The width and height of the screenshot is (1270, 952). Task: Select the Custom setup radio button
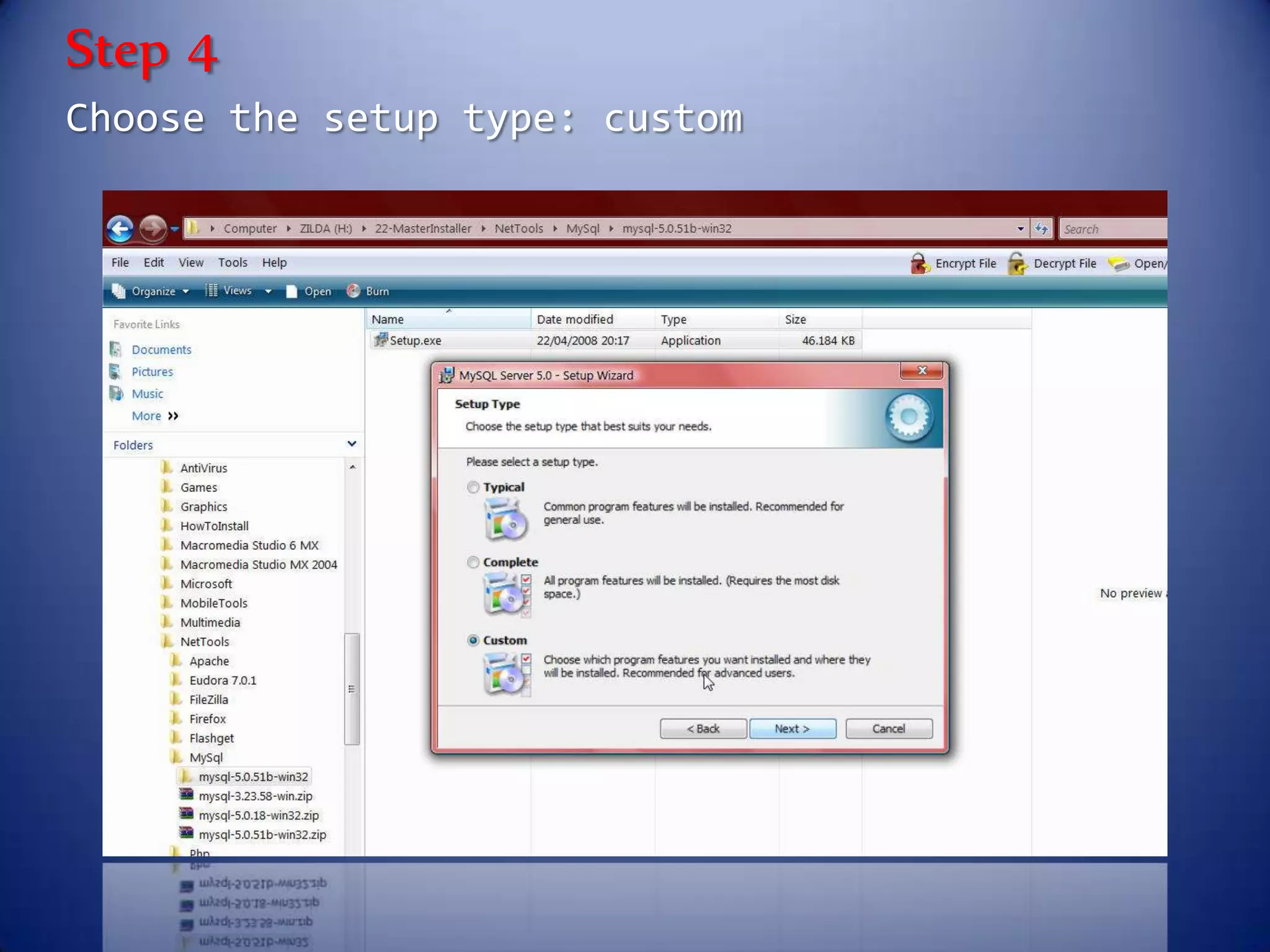click(473, 640)
